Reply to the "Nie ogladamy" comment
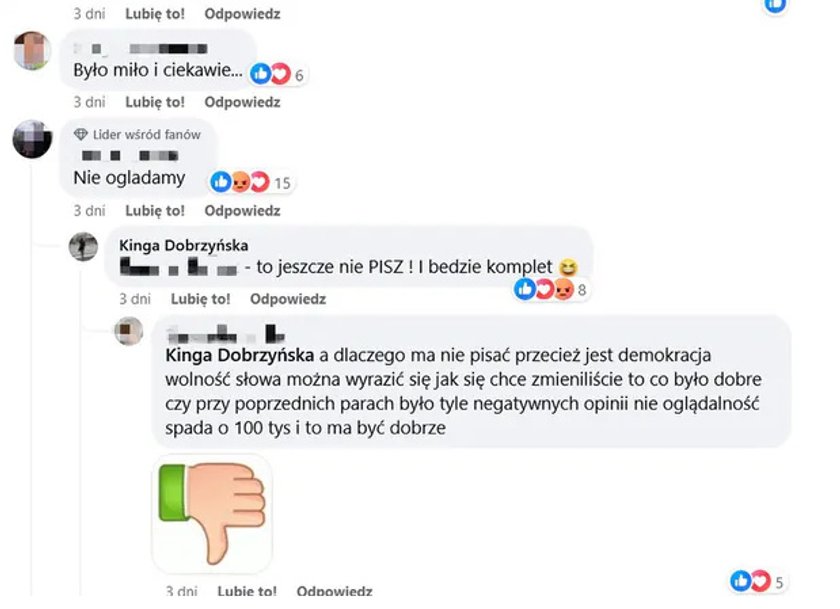 pos(242,210)
